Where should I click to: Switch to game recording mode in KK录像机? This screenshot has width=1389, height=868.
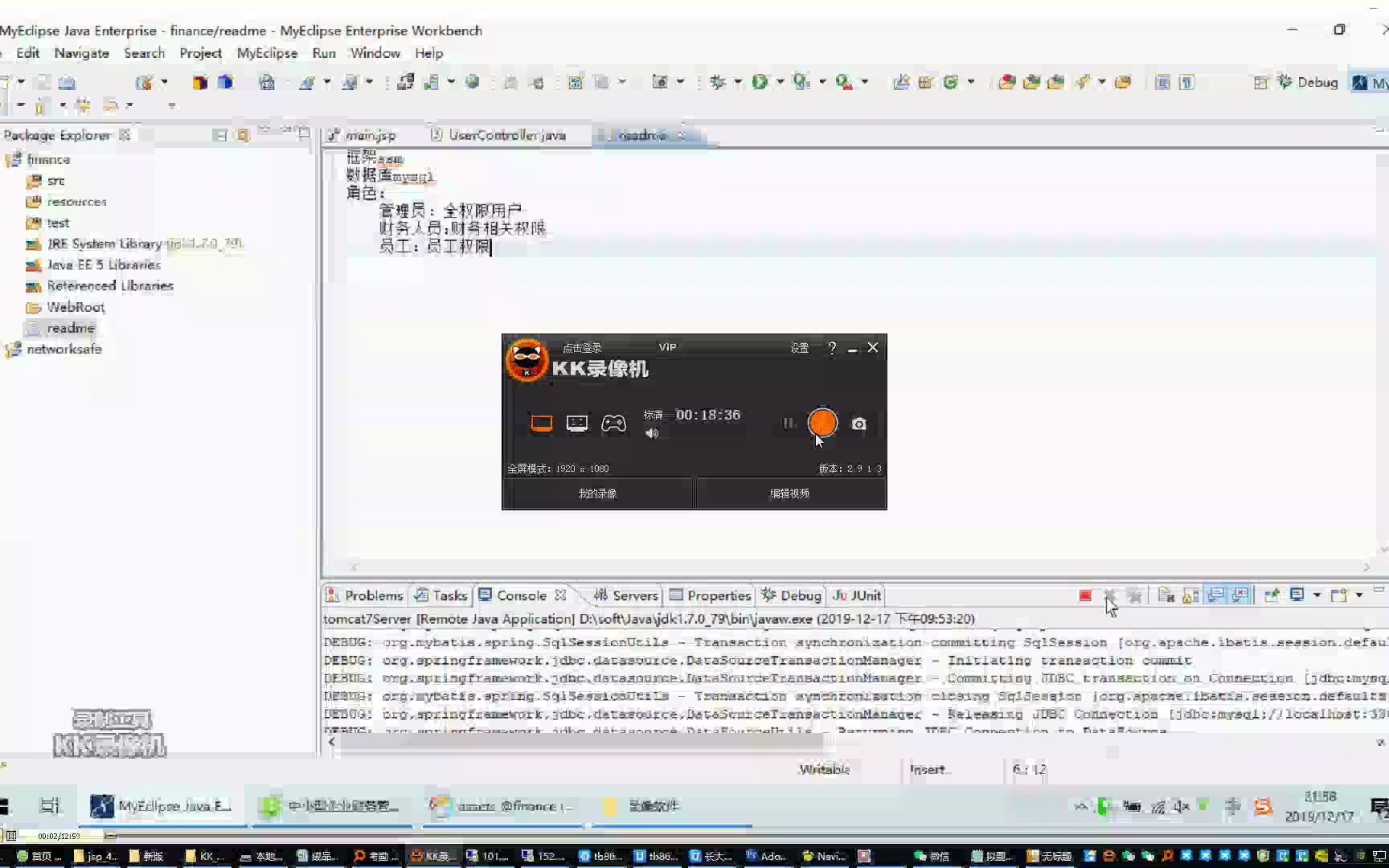click(613, 423)
